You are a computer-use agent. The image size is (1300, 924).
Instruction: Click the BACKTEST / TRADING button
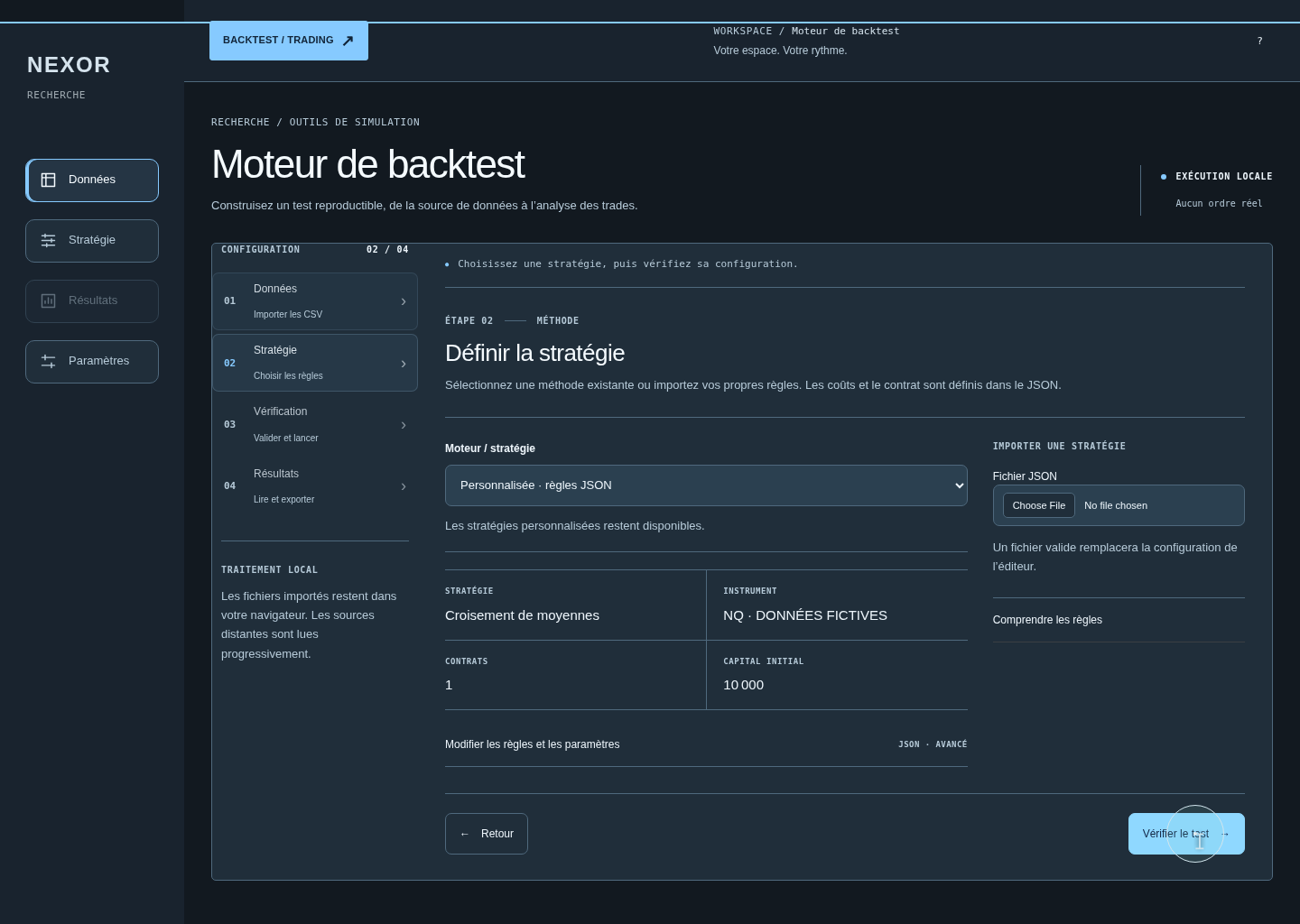pyautogui.click(x=289, y=41)
